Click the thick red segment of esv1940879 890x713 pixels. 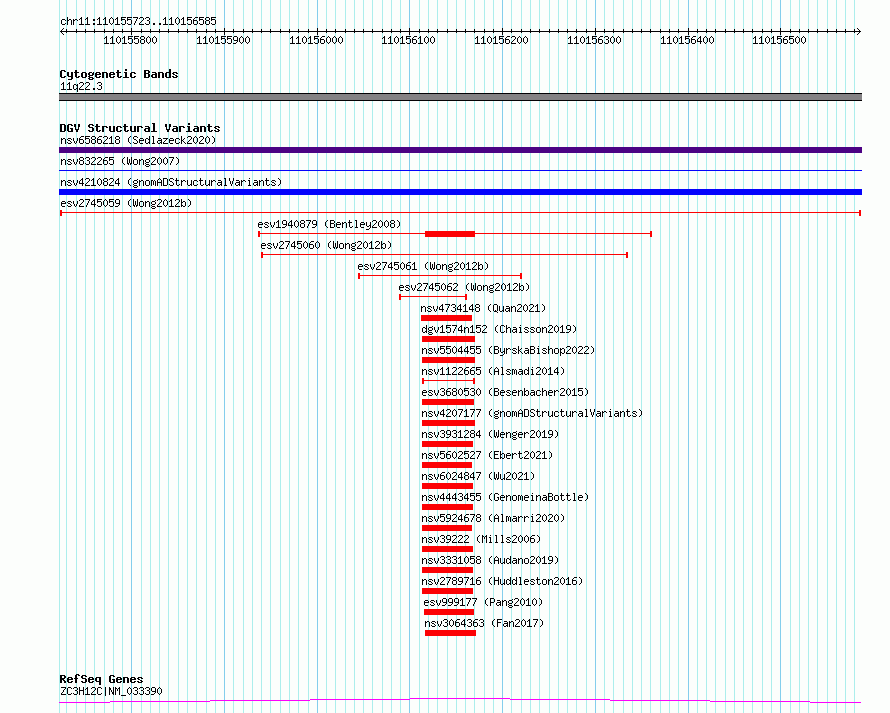point(450,234)
